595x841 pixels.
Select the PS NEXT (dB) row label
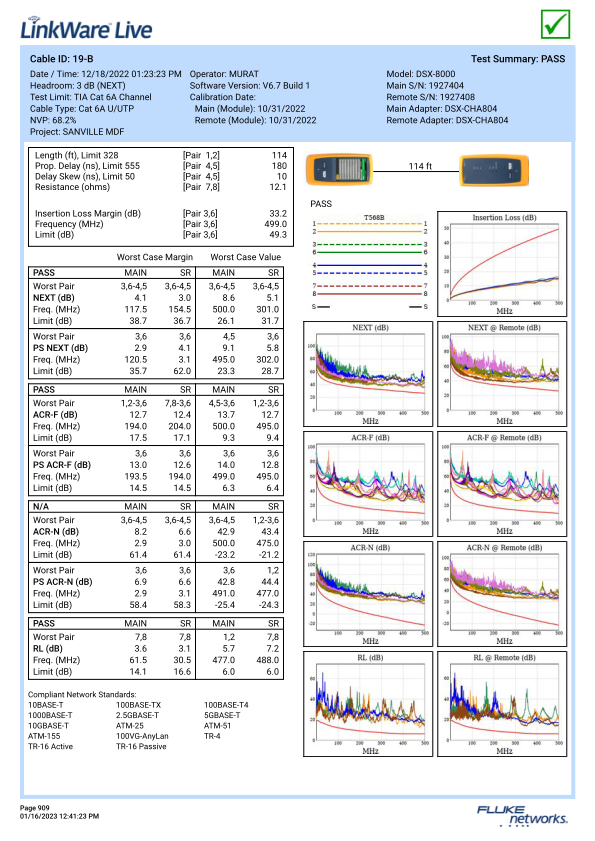[60, 348]
